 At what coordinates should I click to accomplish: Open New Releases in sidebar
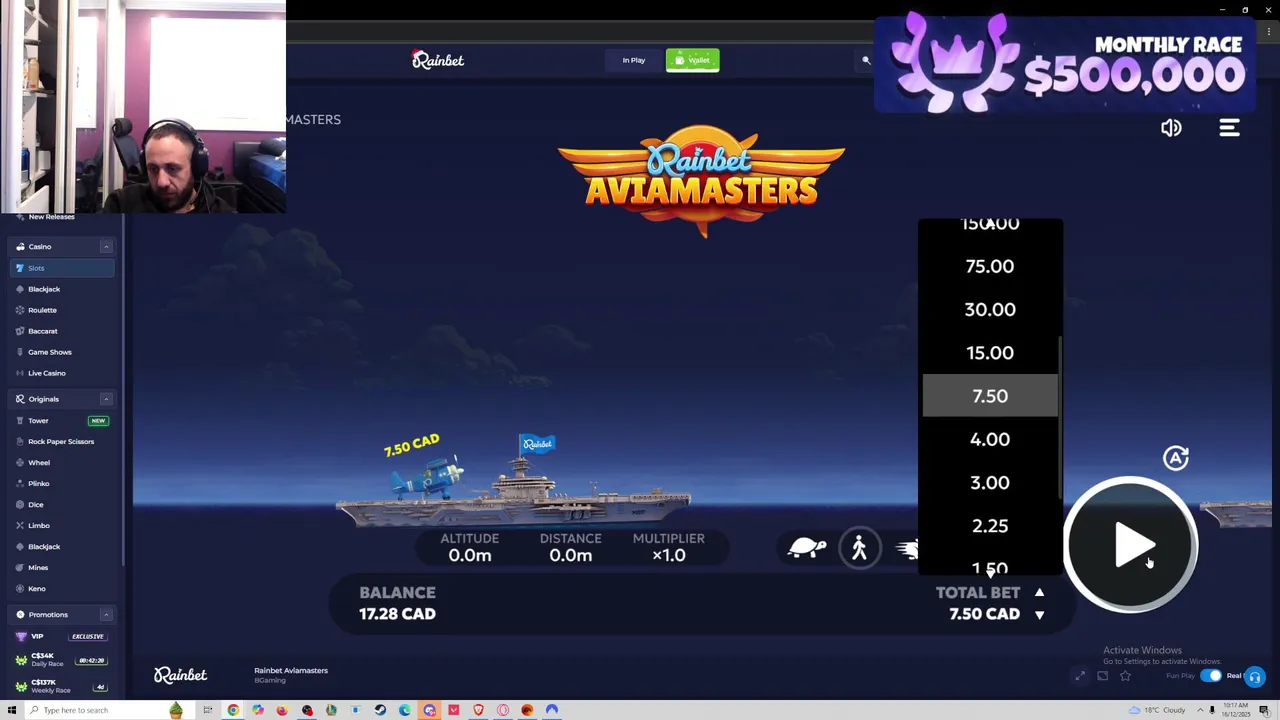(x=51, y=217)
